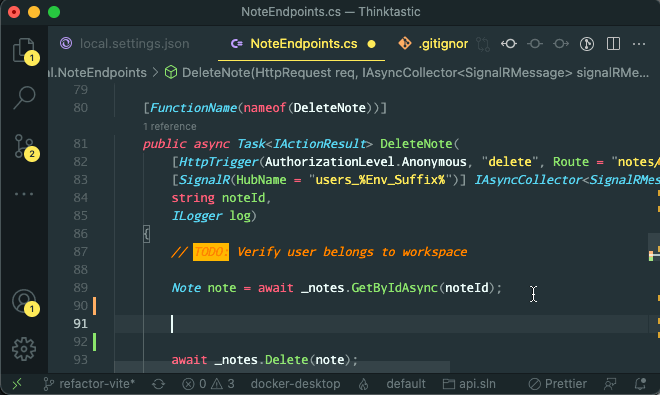The width and height of the screenshot is (660, 395).
Task: Toggle file blame via the circular git icon
Action: (587, 44)
